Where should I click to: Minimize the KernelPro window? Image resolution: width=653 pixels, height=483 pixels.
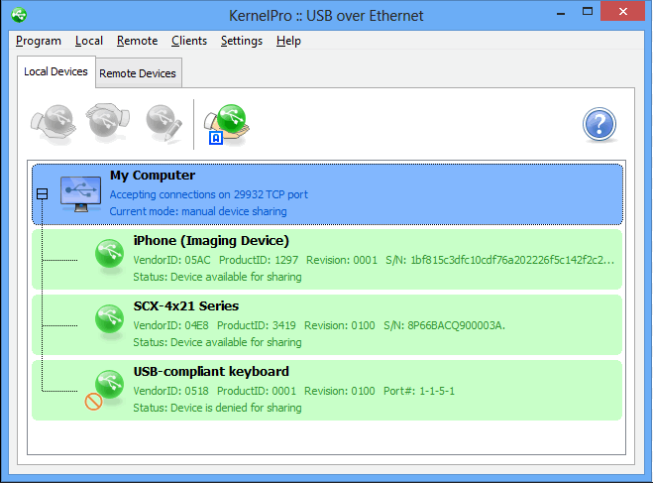561,13
